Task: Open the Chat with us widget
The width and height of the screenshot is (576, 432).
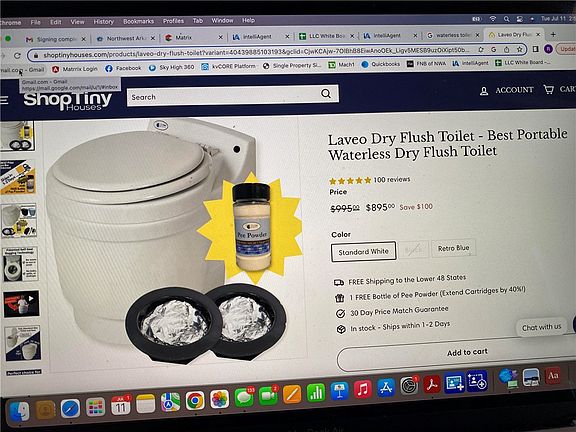Action: click(541, 327)
